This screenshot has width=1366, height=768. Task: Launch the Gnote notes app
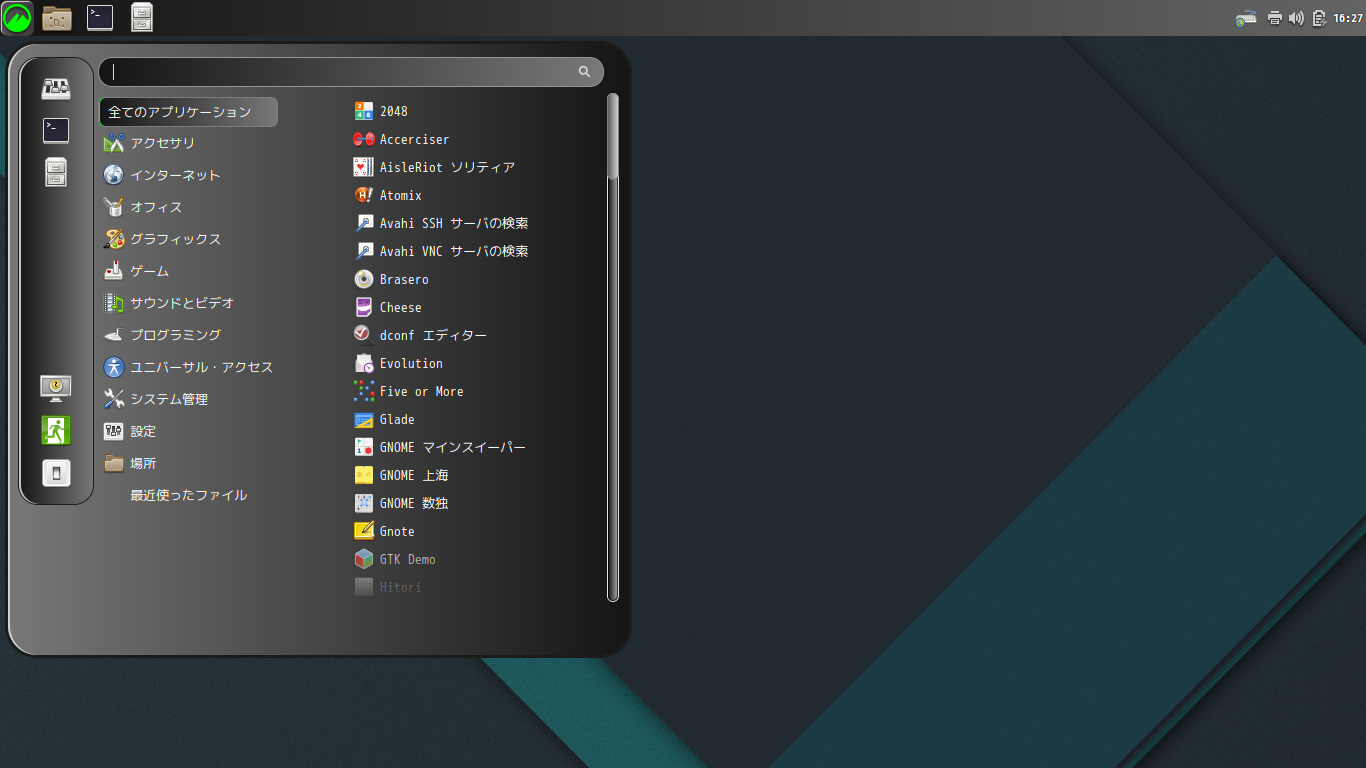[x=384, y=531]
